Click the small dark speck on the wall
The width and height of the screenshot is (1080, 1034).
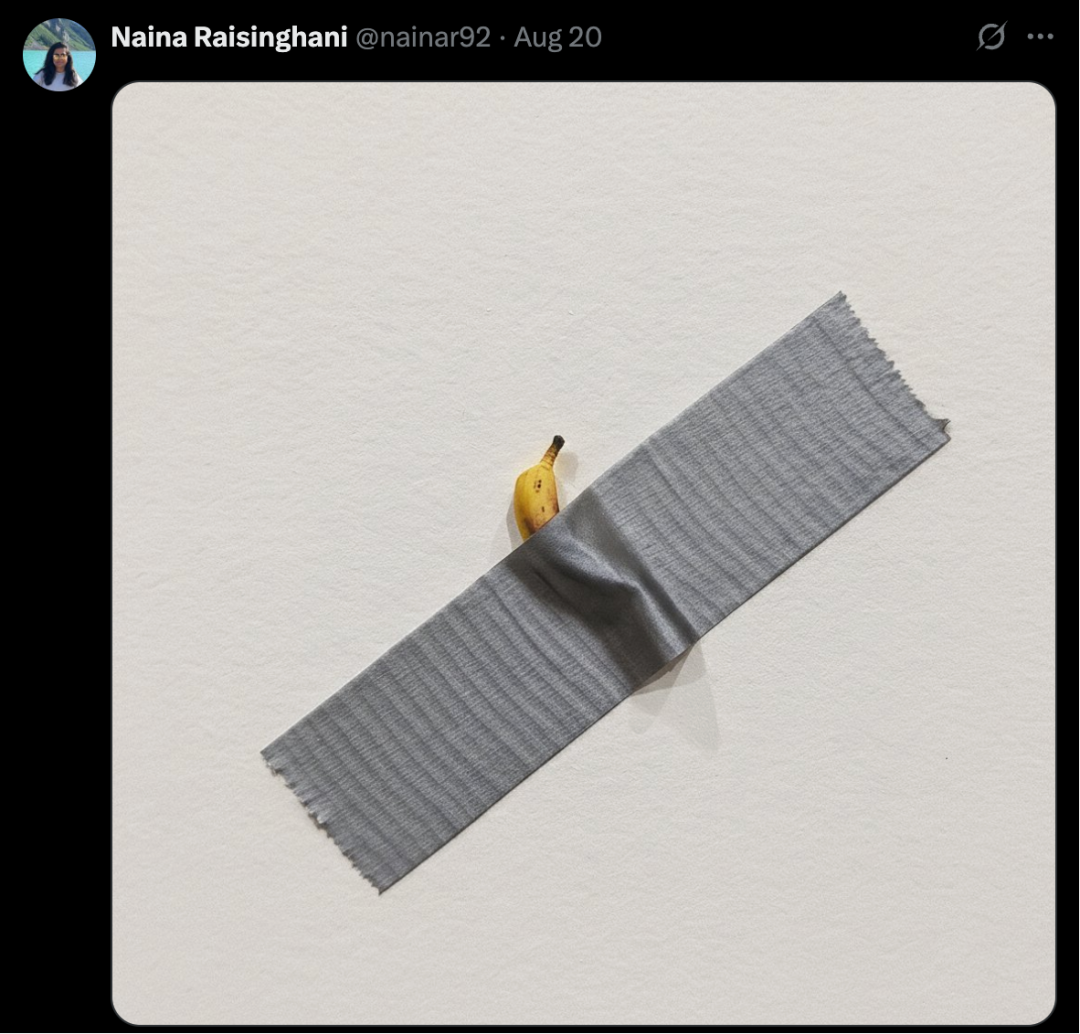[x=947, y=758]
